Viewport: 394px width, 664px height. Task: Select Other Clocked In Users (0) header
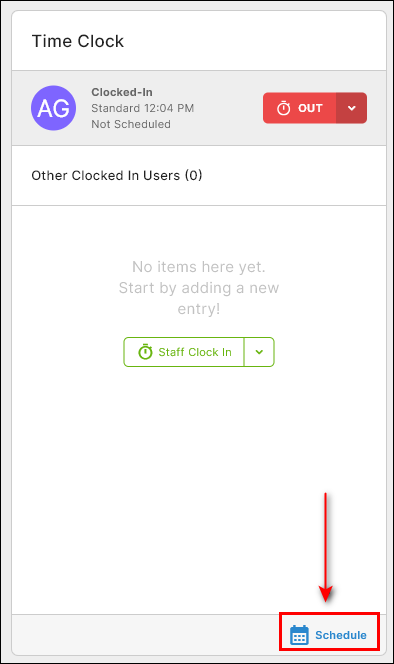click(x=117, y=175)
